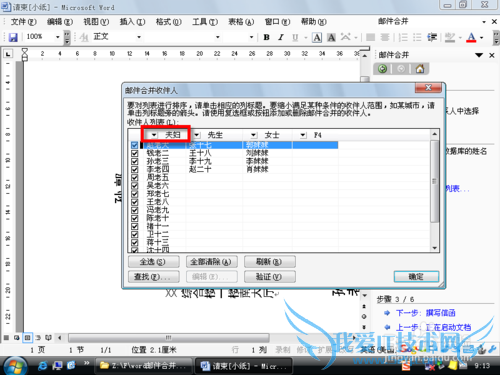Click the Save icon in toolbar
The width and height of the screenshot is (500, 375).
click(x=13, y=37)
